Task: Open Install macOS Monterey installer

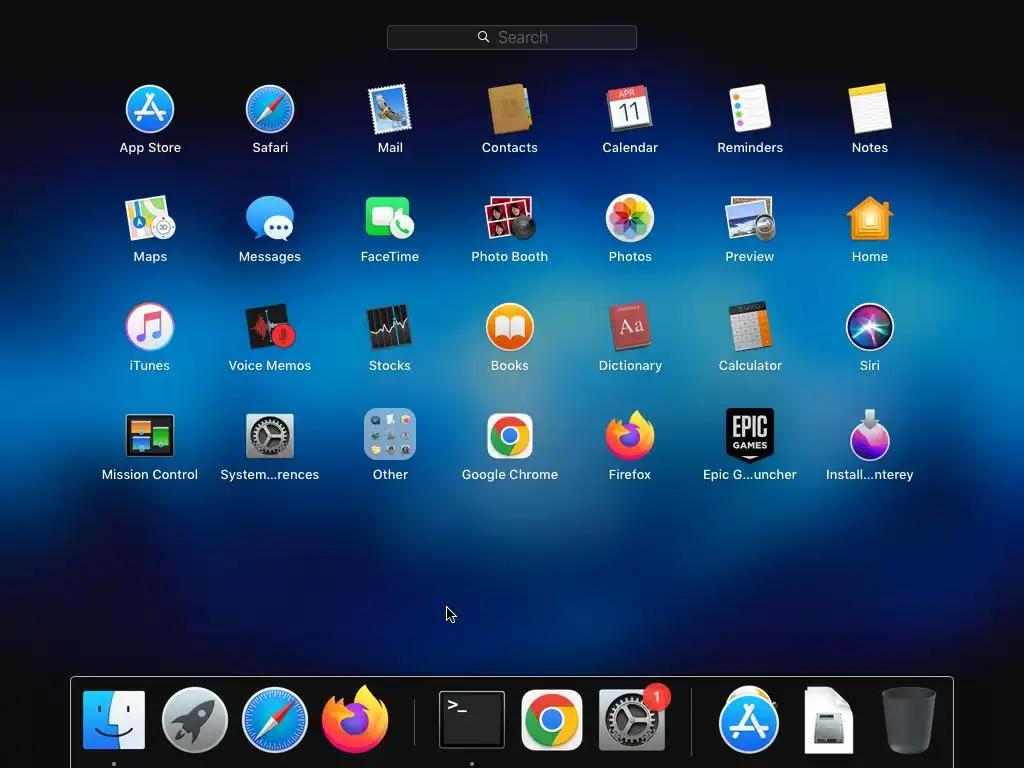Action: coord(869,436)
